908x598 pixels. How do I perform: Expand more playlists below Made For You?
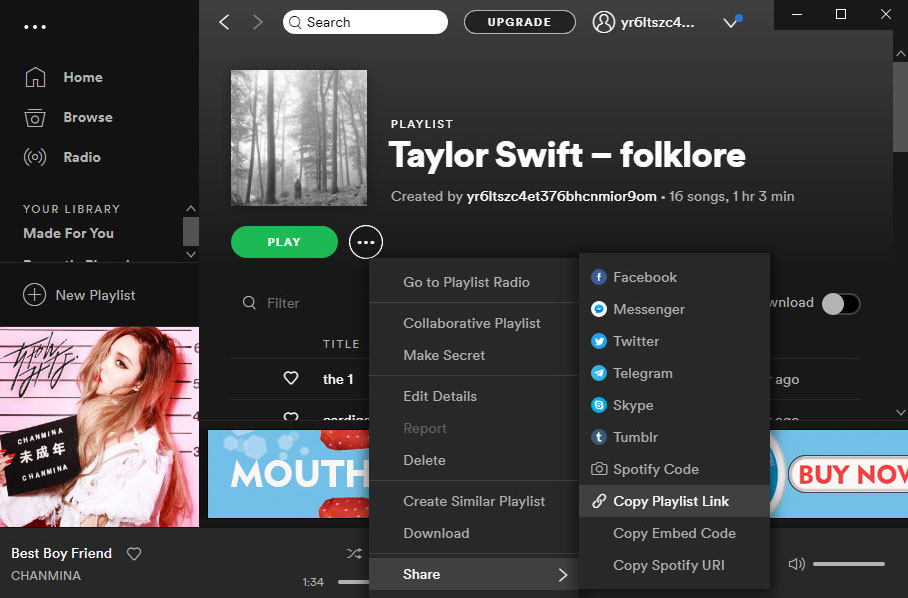coord(190,254)
